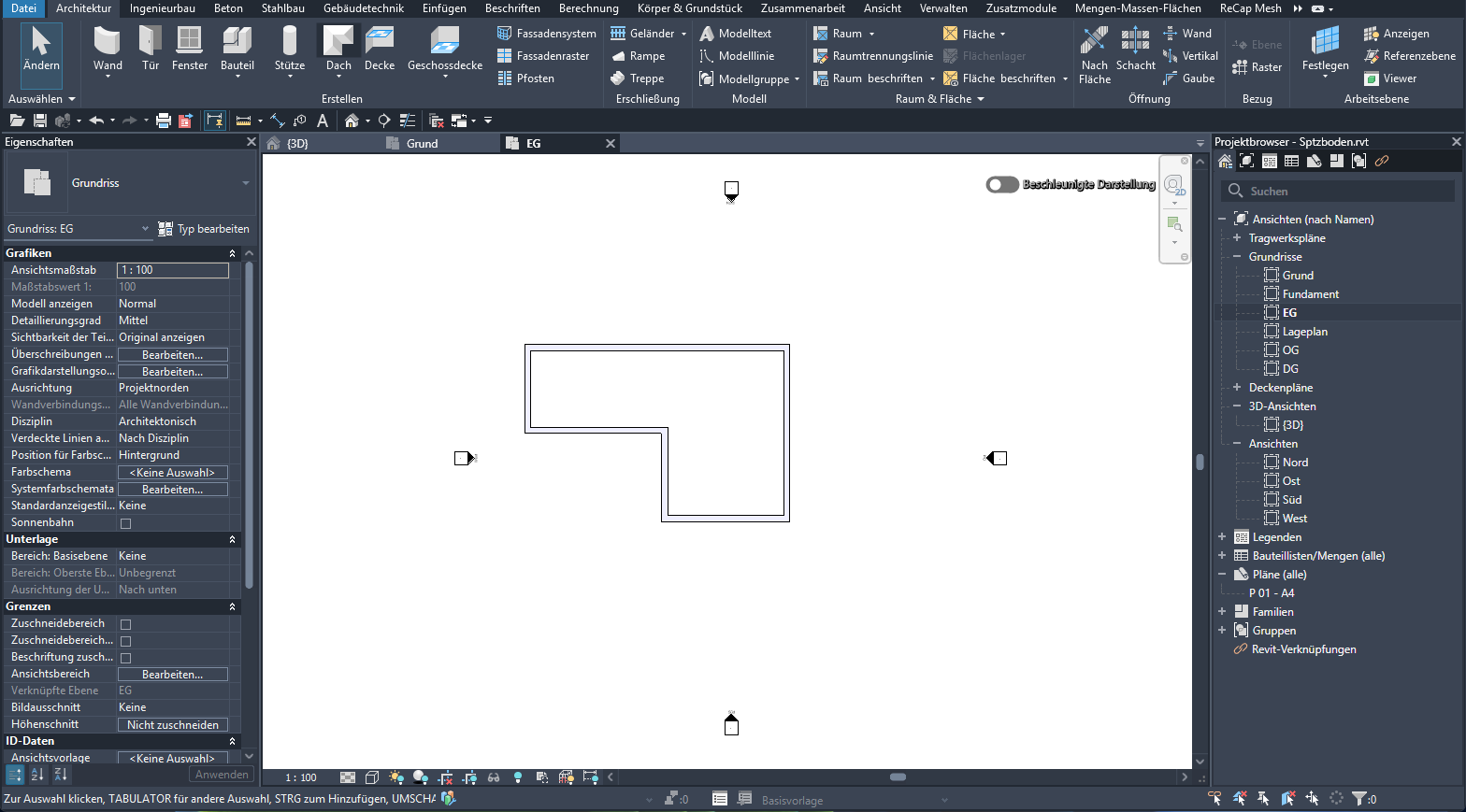Open the Datei menu

click(x=23, y=8)
